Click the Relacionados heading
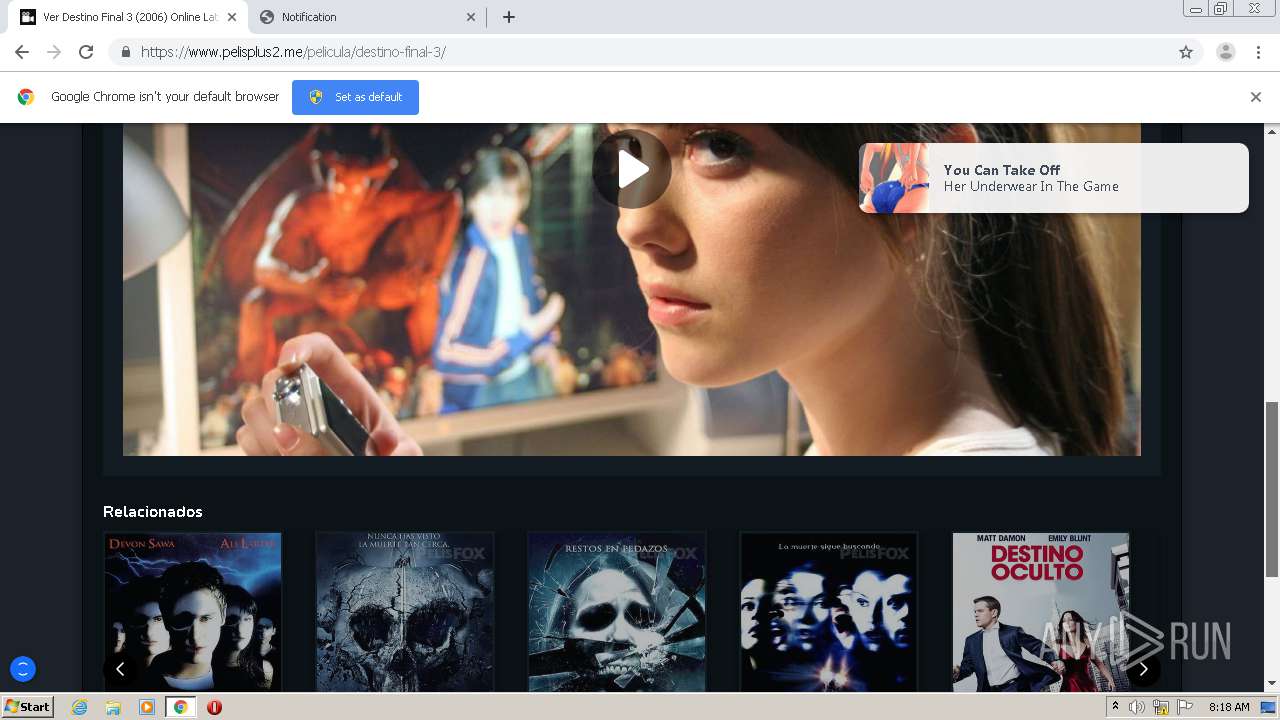Viewport: 1280px width, 720px height. point(153,511)
